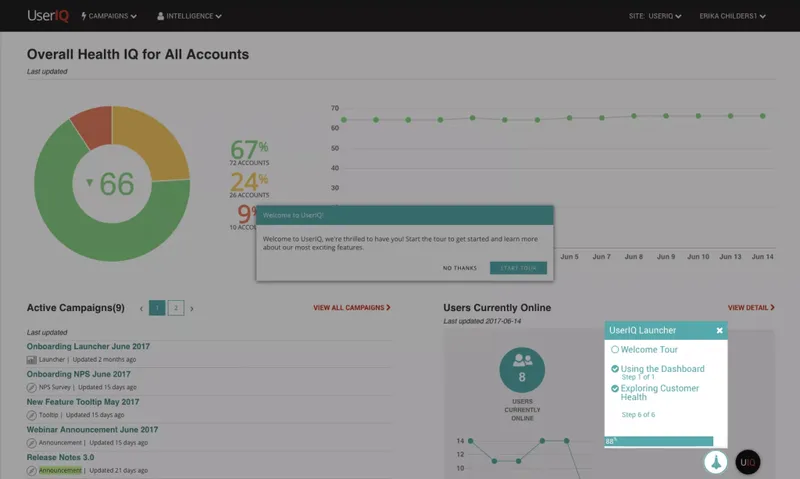Screen dimensions: 800x479
Task: Click the Users Currently Online heading
Action: (x=497, y=308)
